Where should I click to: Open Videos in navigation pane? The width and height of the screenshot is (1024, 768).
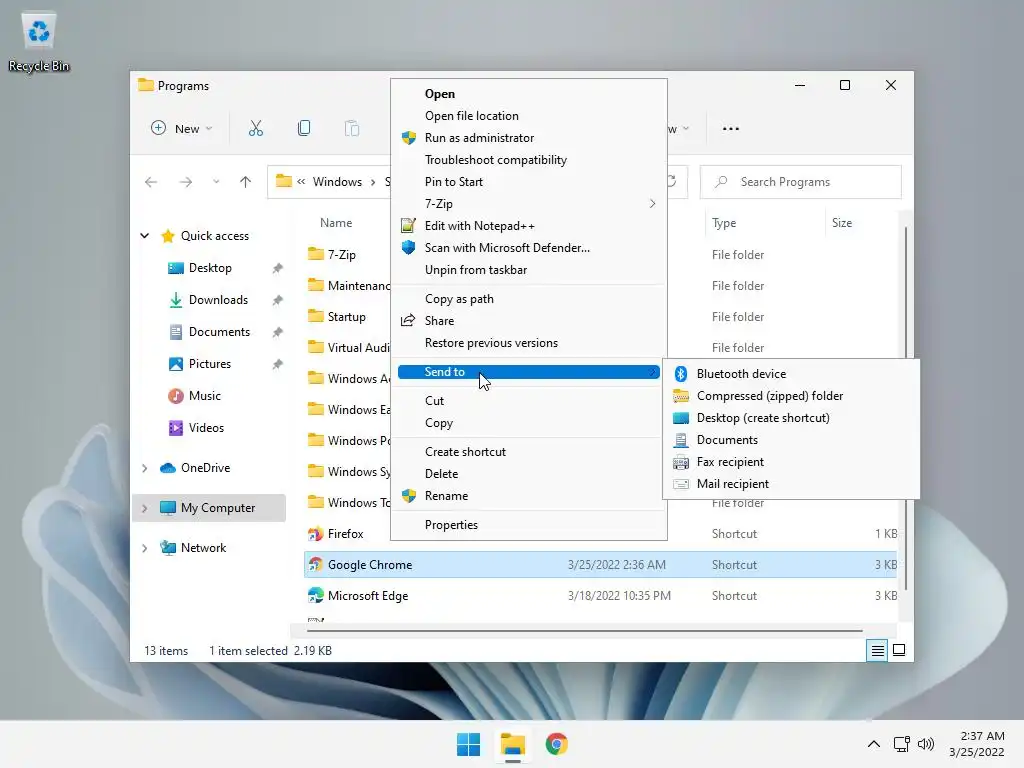pyautogui.click(x=206, y=428)
